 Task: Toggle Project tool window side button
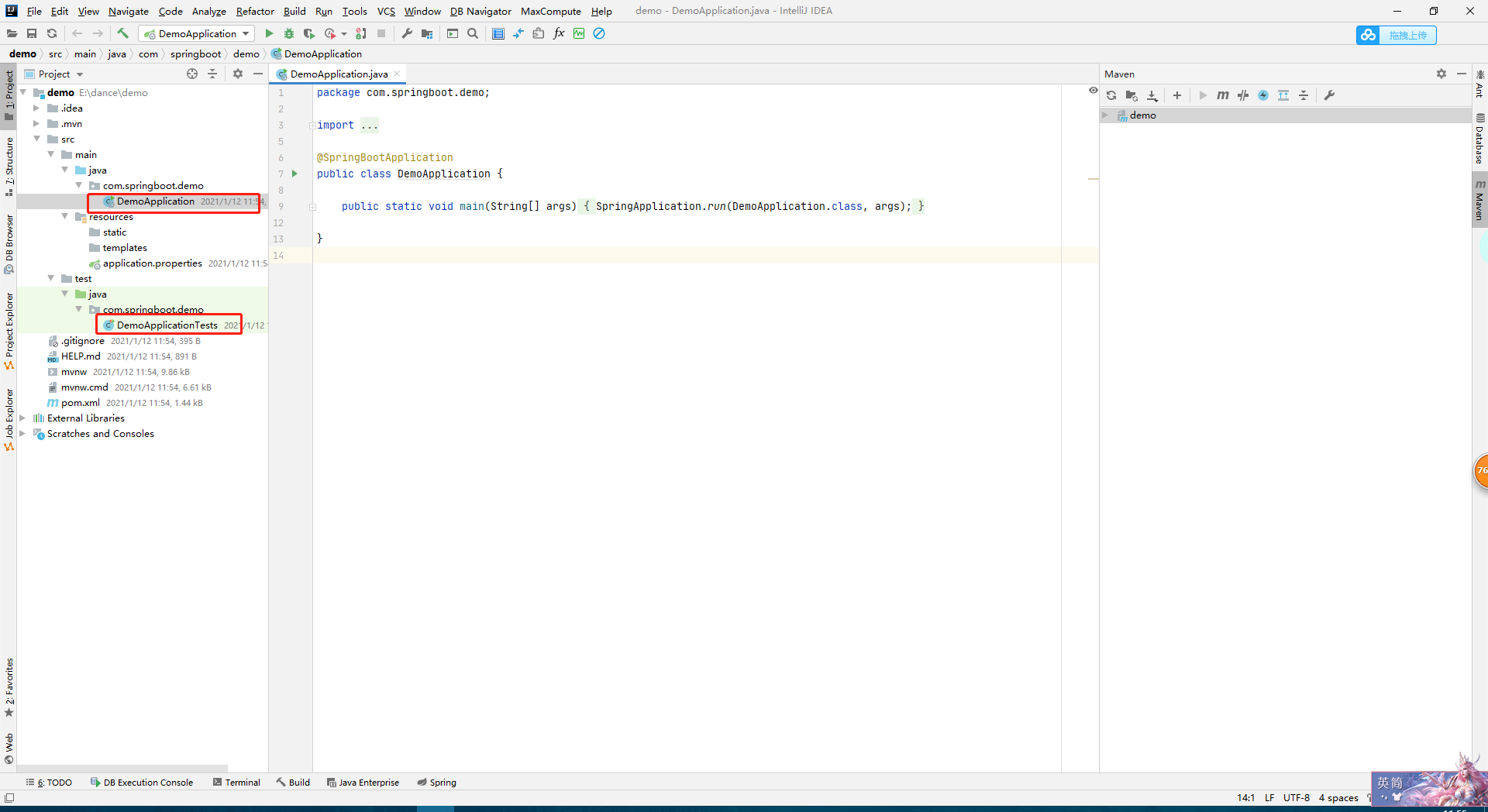tap(9, 95)
